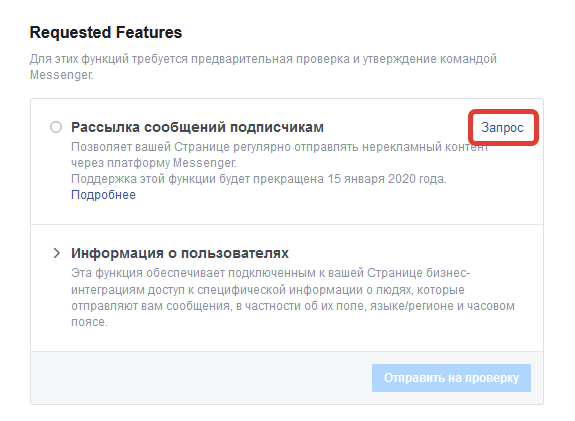Open the Подробнее link
The image size is (575, 421).
(103, 195)
